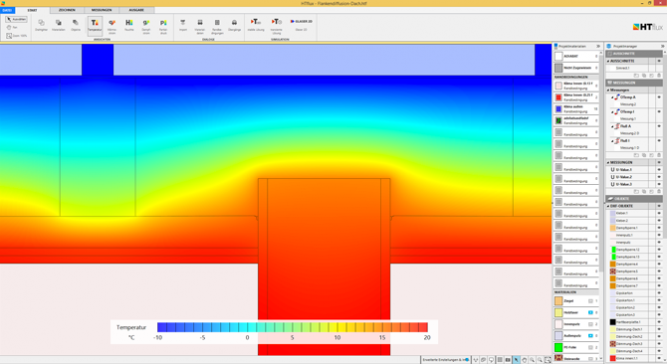Click the pointer tool in status bar

coord(516,360)
